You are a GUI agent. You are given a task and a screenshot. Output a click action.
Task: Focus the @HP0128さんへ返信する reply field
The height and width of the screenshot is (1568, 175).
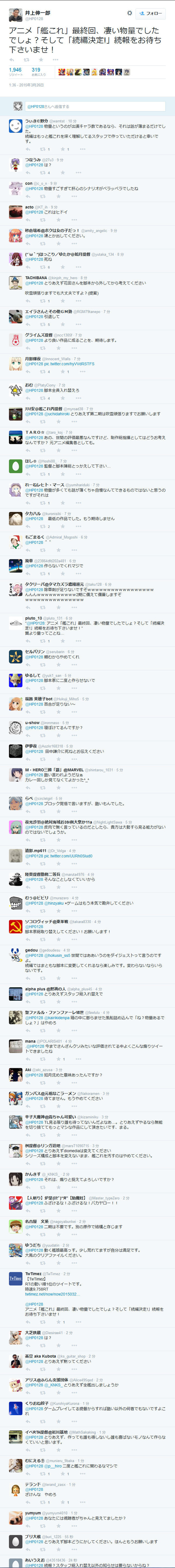(x=94, y=107)
